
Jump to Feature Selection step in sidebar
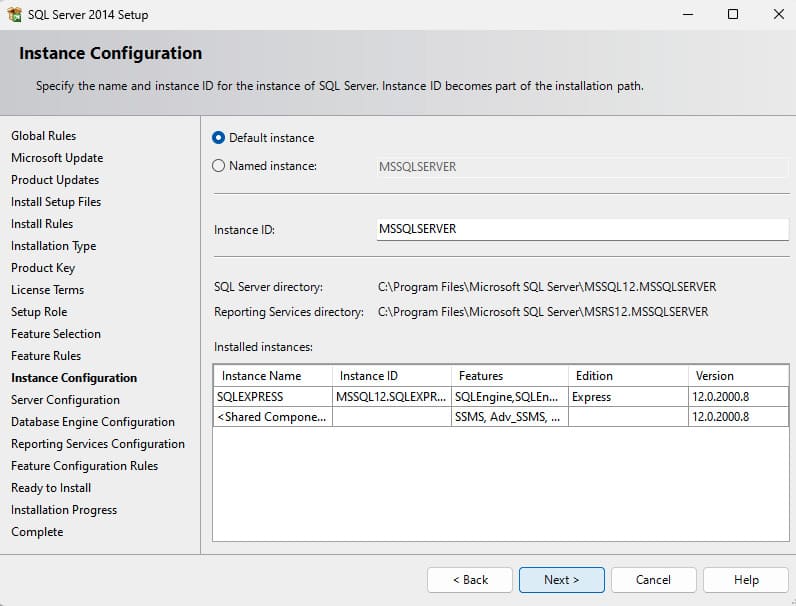[56, 334]
